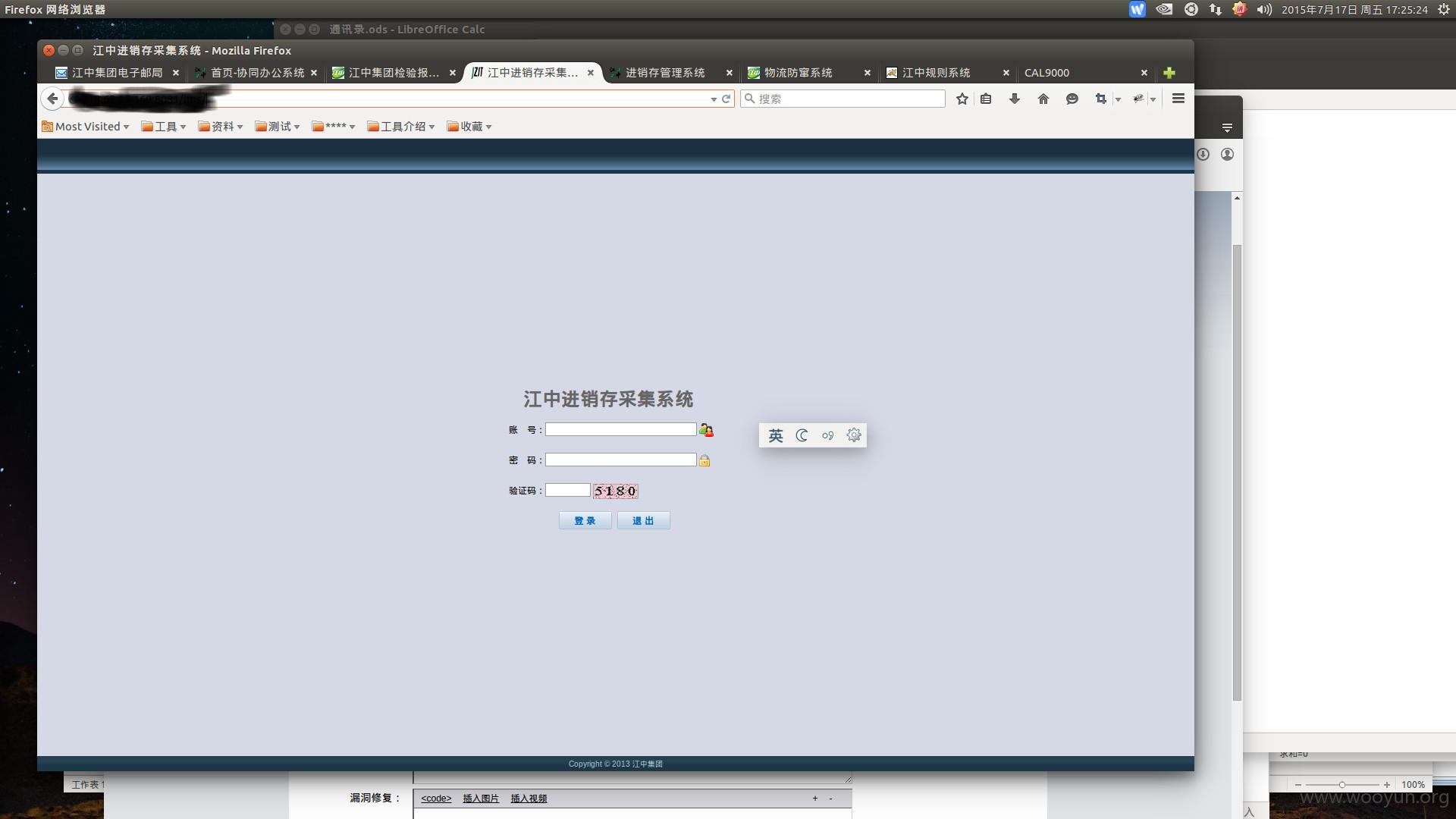Focus the 验证码 captcha input field
The image size is (1456, 819).
(x=567, y=491)
